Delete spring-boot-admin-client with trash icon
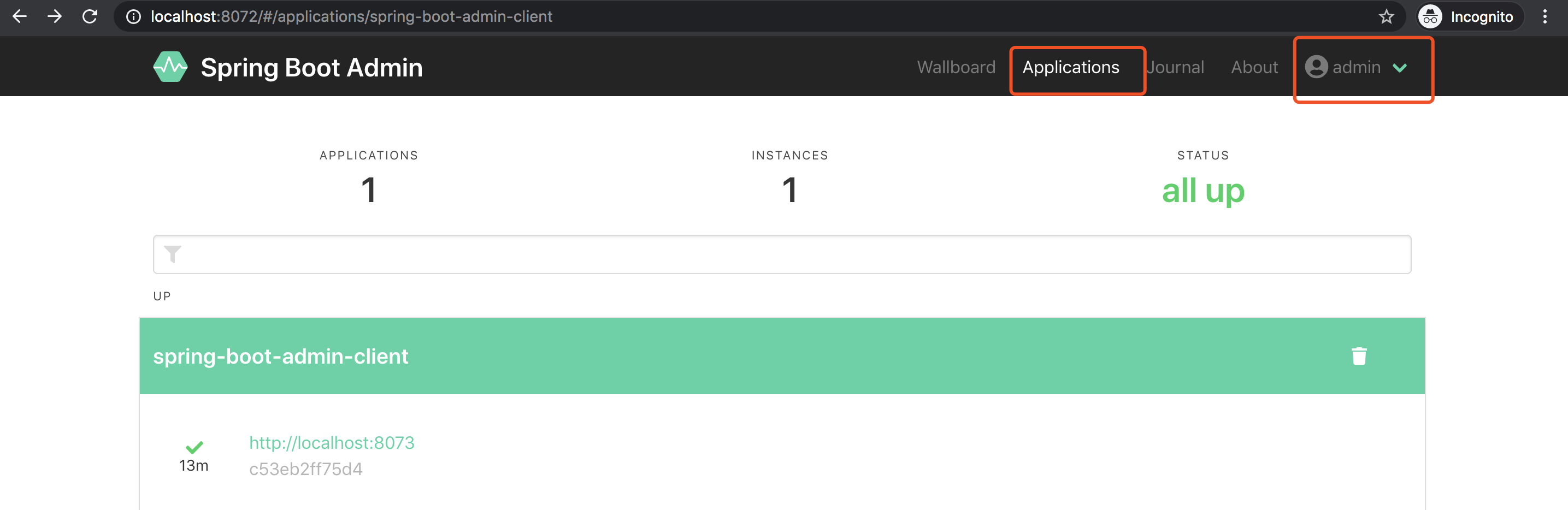This screenshot has height=510, width=1568. click(x=1359, y=356)
